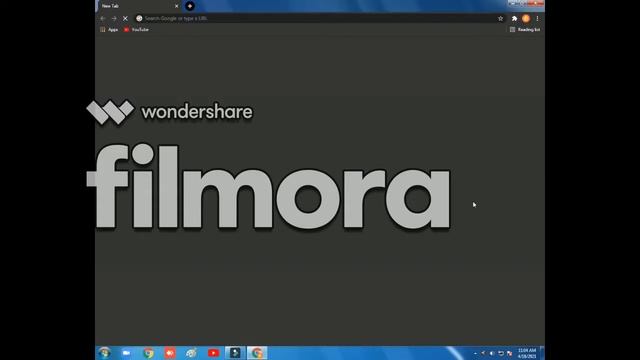This screenshot has width=640, height=360.
Task: Open the extensions puzzle icon
Action: [x=514, y=18]
